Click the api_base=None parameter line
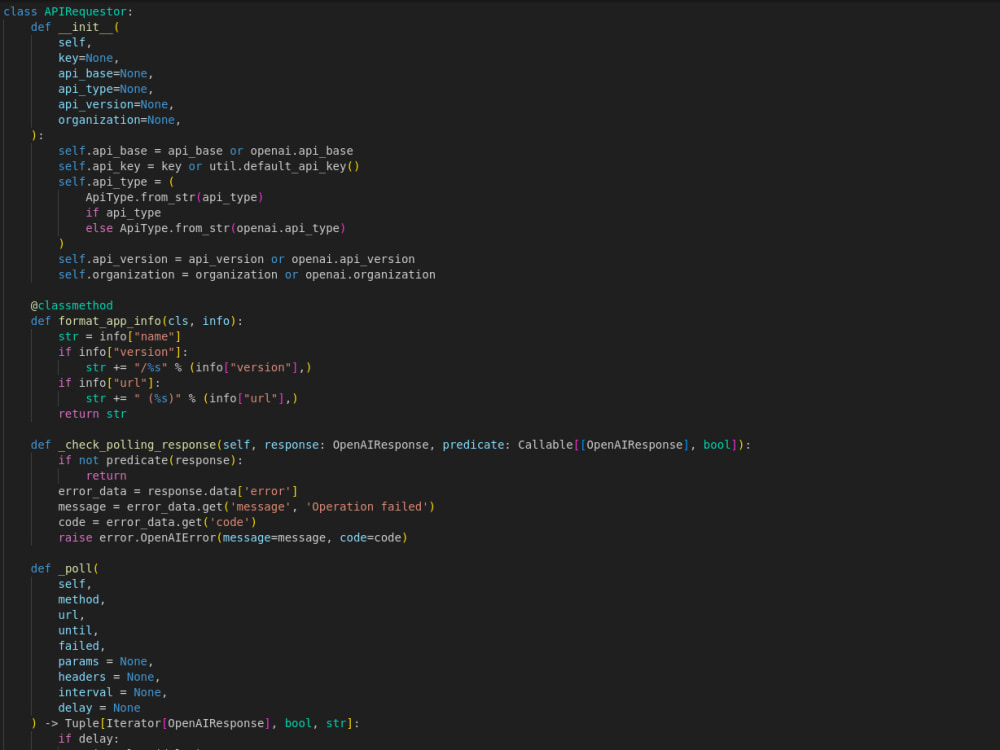The image size is (1000, 750). click(105, 73)
